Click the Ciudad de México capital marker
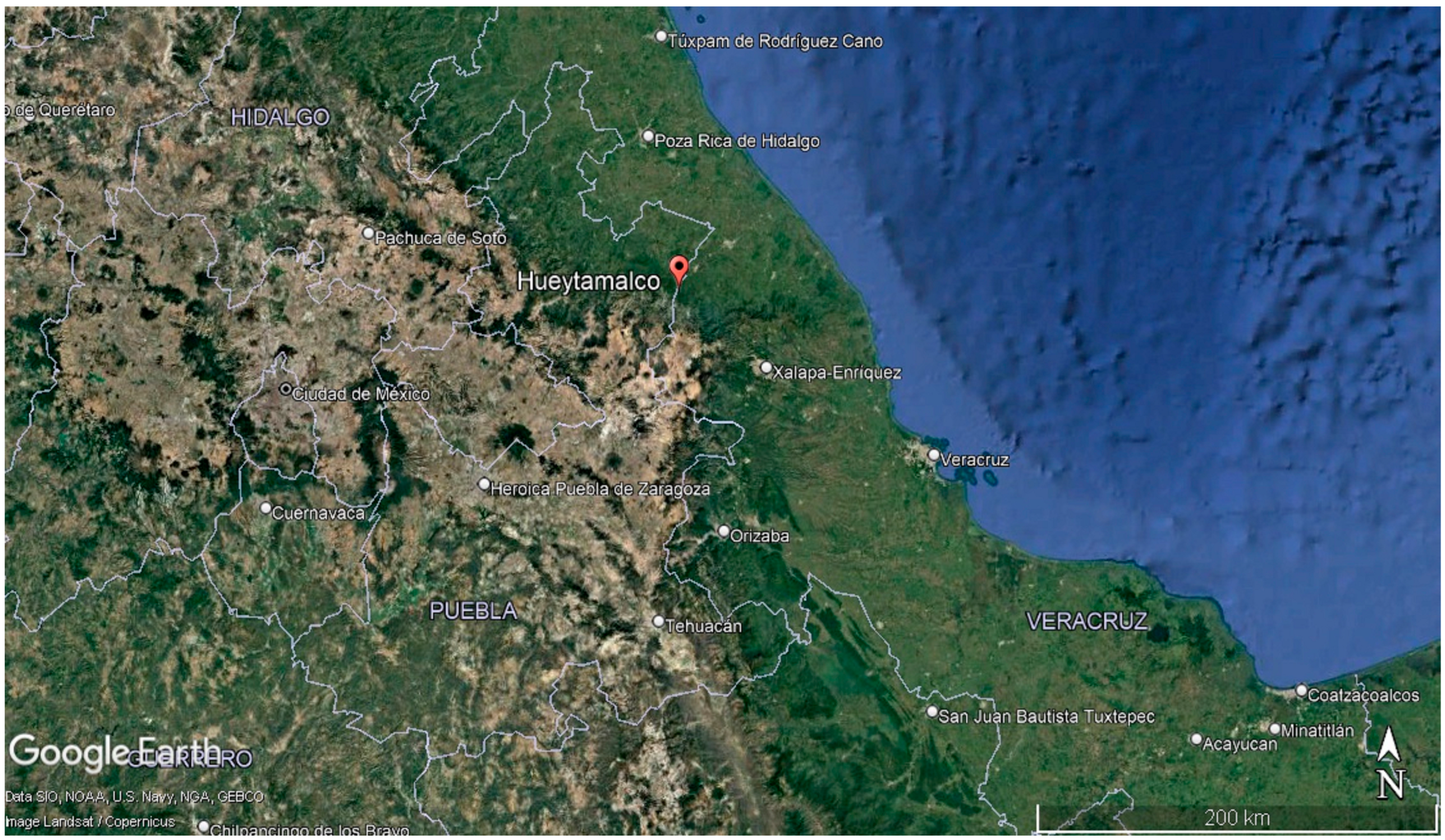1445x840 pixels. tap(286, 389)
